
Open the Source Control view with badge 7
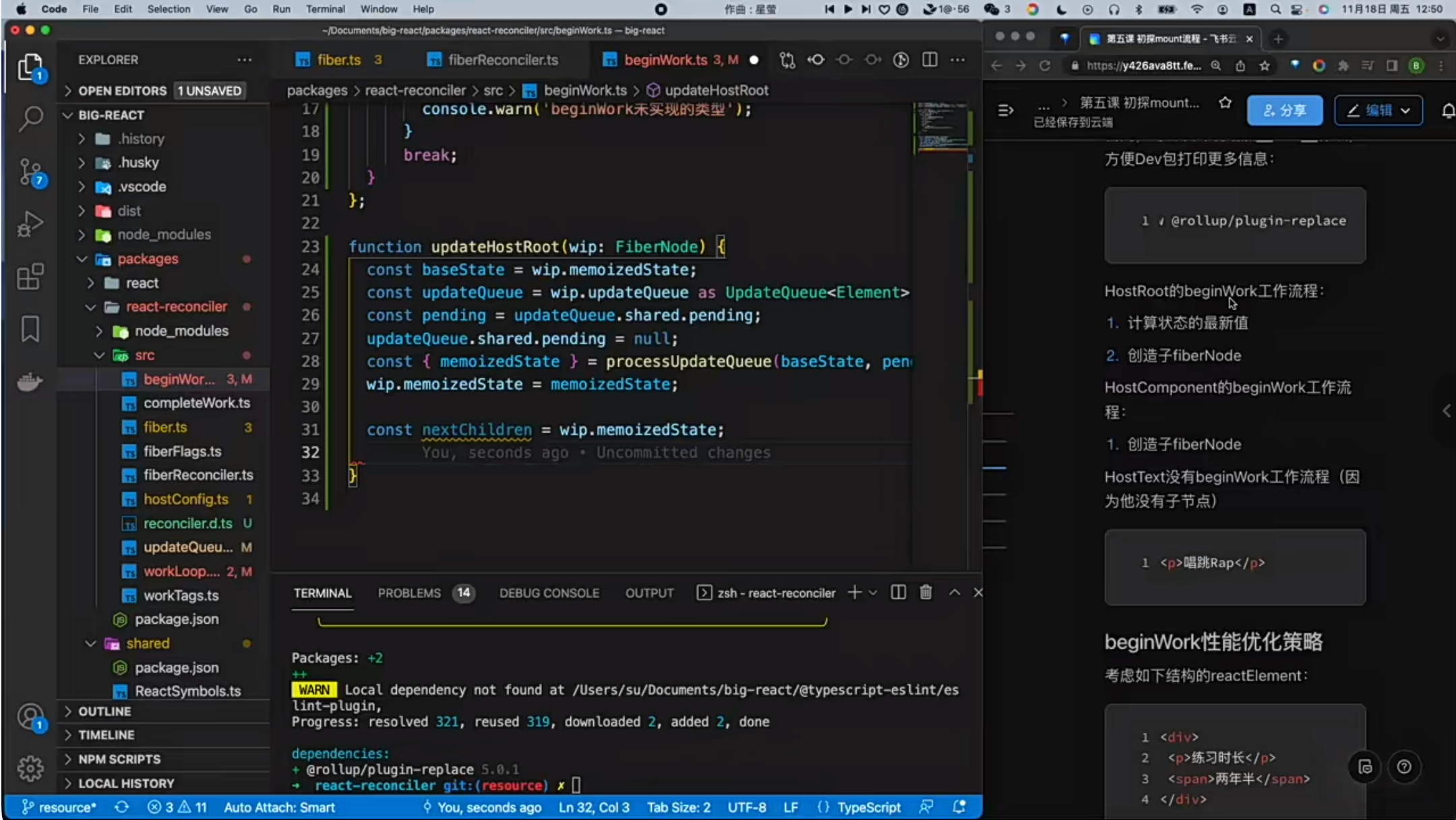pyautogui.click(x=30, y=171)
